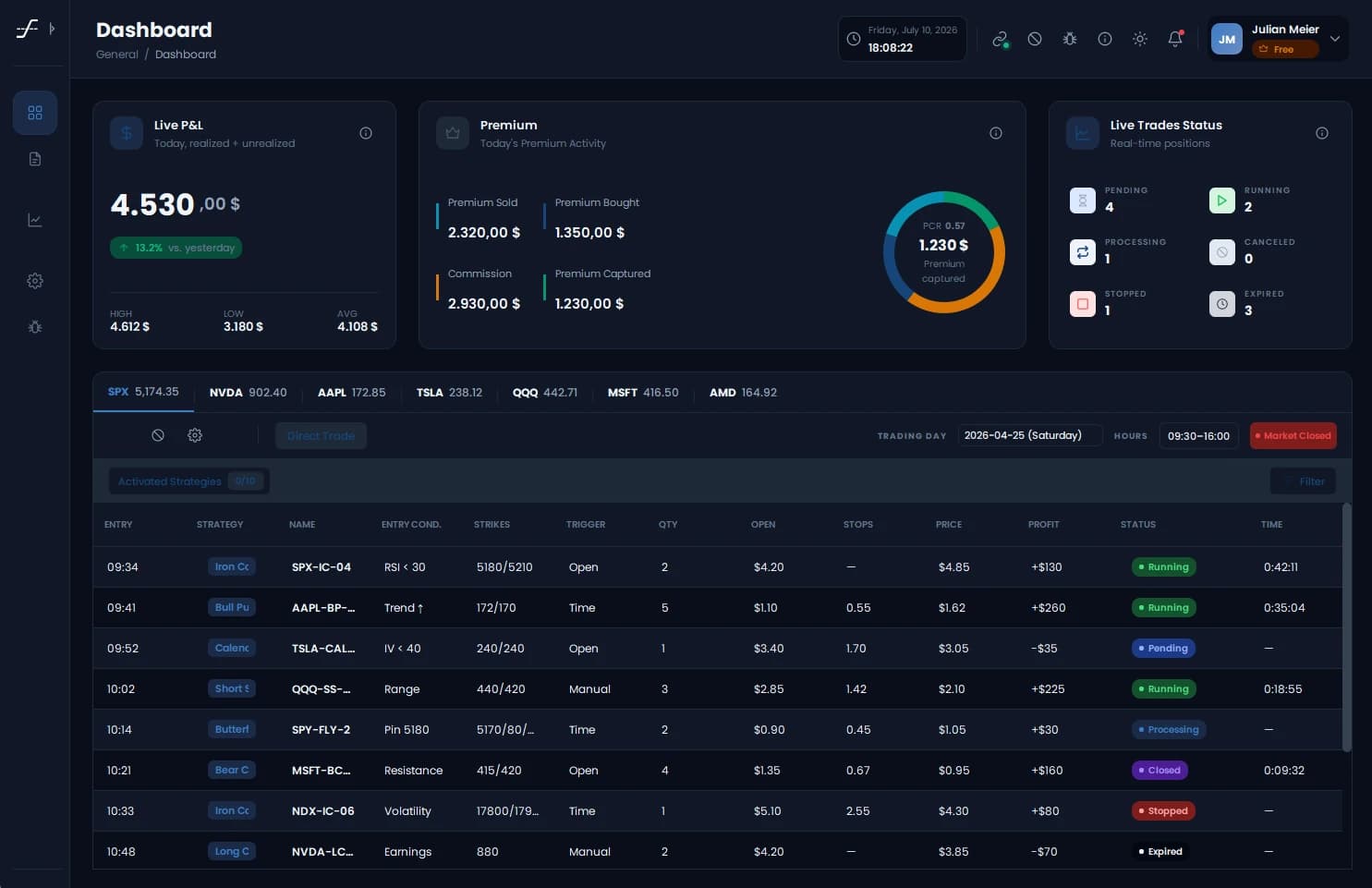Open the document page icon in sidebar
The height and width of the screenshot is (888, 1372).
(35, 159)
